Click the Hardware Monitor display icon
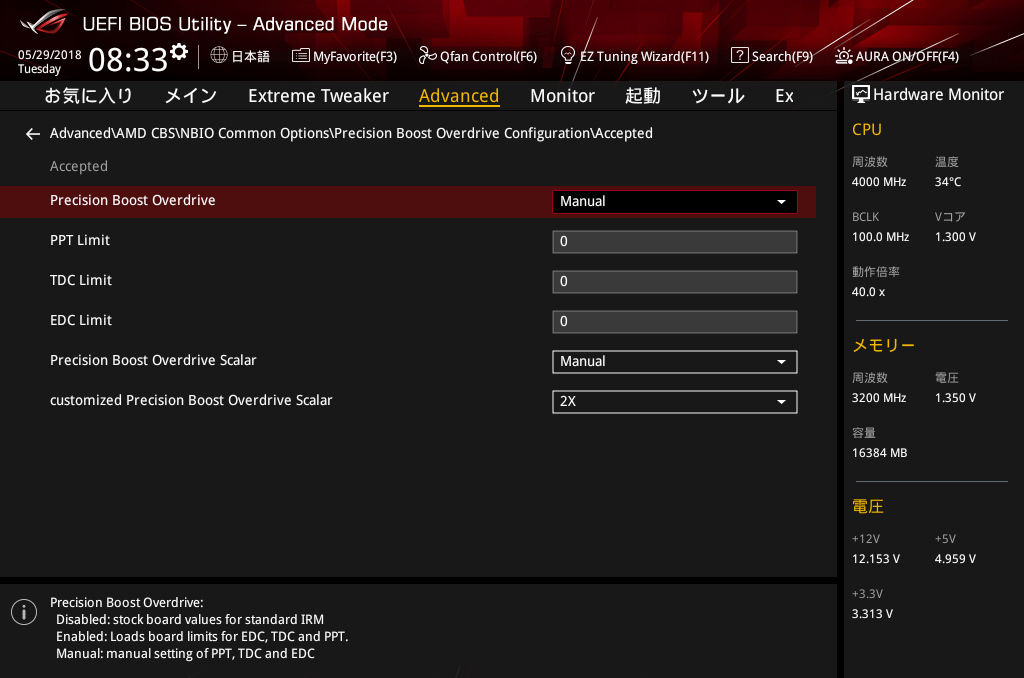Screen dimensions: 1024x678 click(861, 95)
